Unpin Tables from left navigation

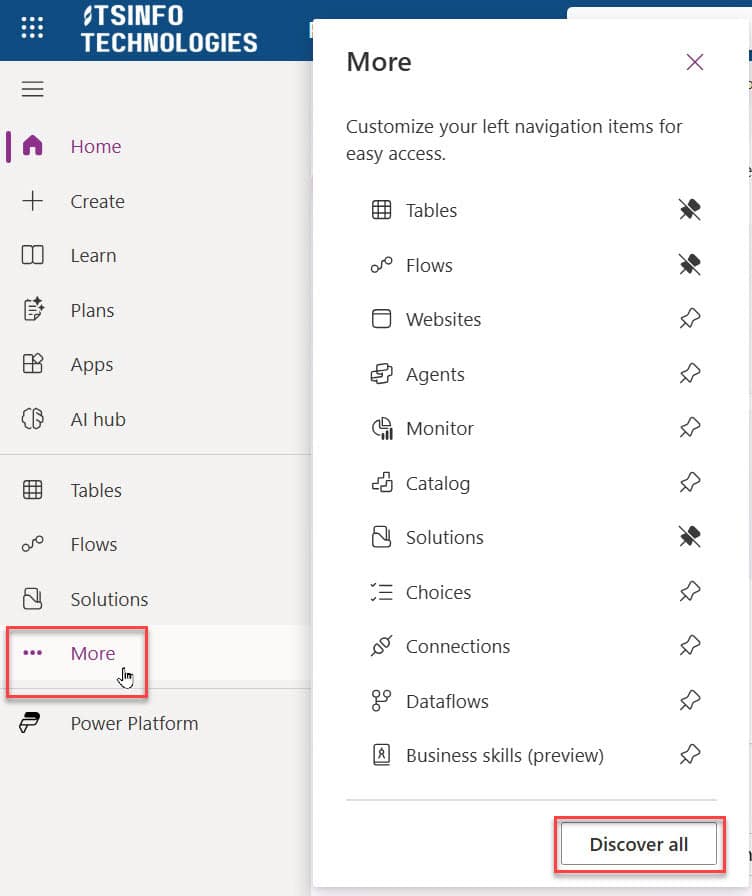690,210
